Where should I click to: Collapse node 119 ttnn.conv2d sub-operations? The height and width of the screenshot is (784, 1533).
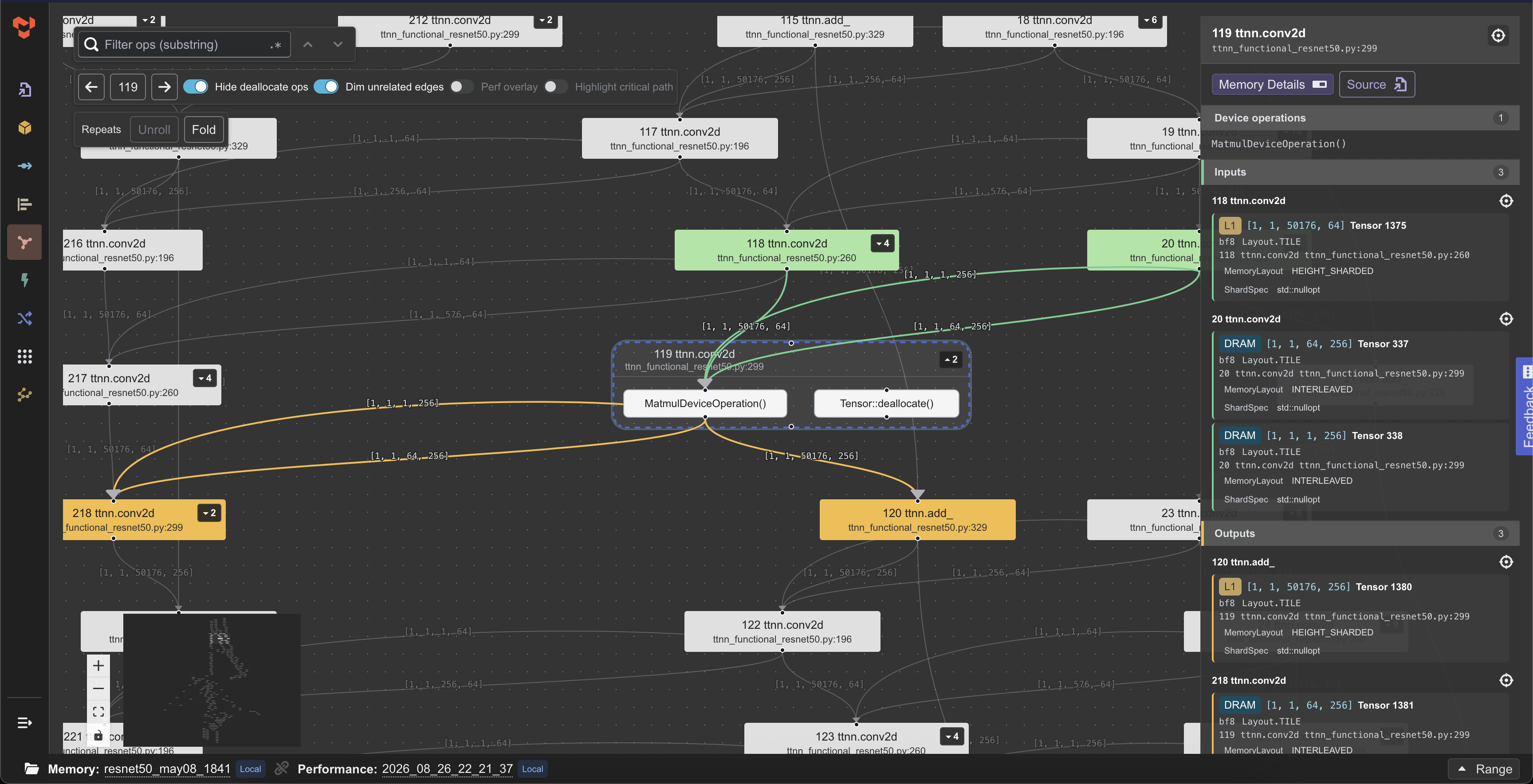pyautogui.click(x=951, y=359)
